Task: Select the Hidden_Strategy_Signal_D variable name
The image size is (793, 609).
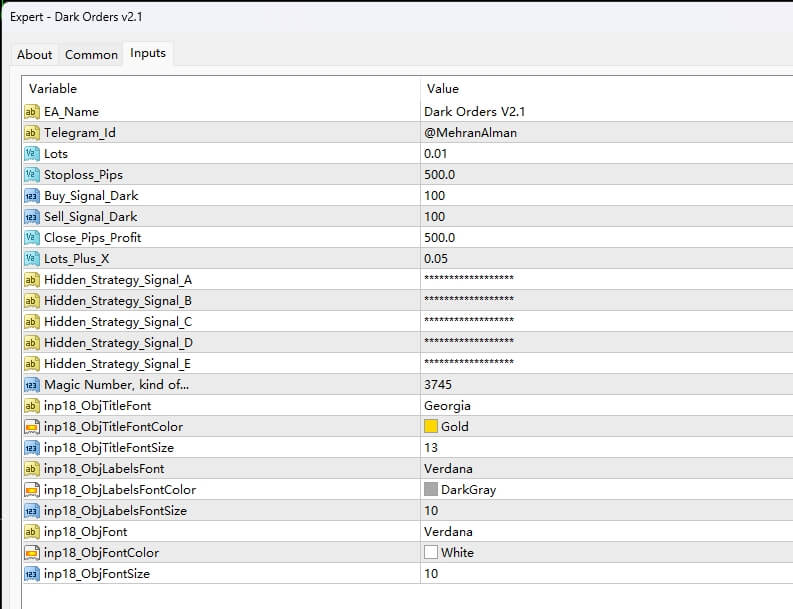Action: (118, 343)
